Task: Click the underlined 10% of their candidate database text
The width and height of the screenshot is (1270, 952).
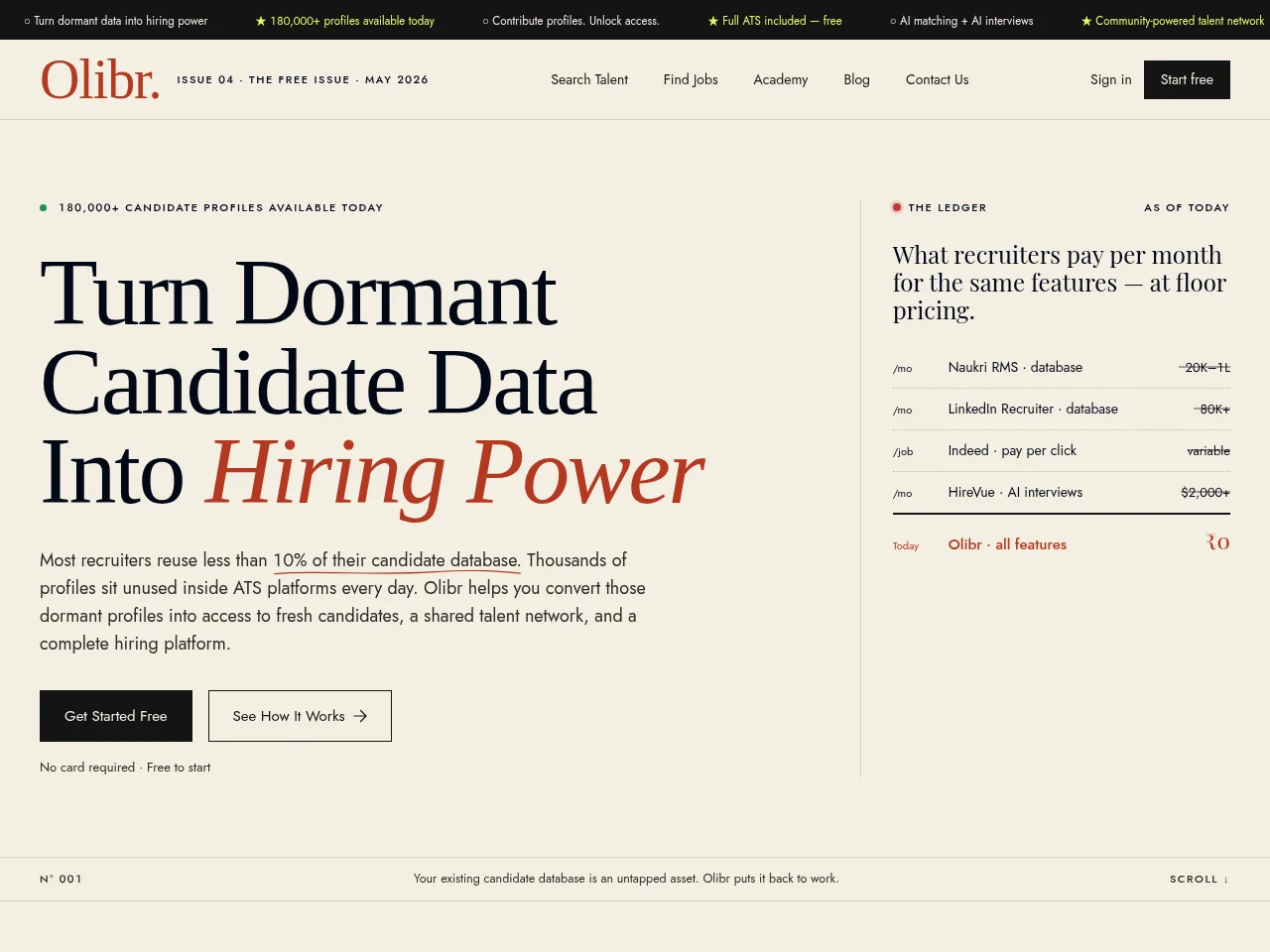Action: [x=396, y=560]
